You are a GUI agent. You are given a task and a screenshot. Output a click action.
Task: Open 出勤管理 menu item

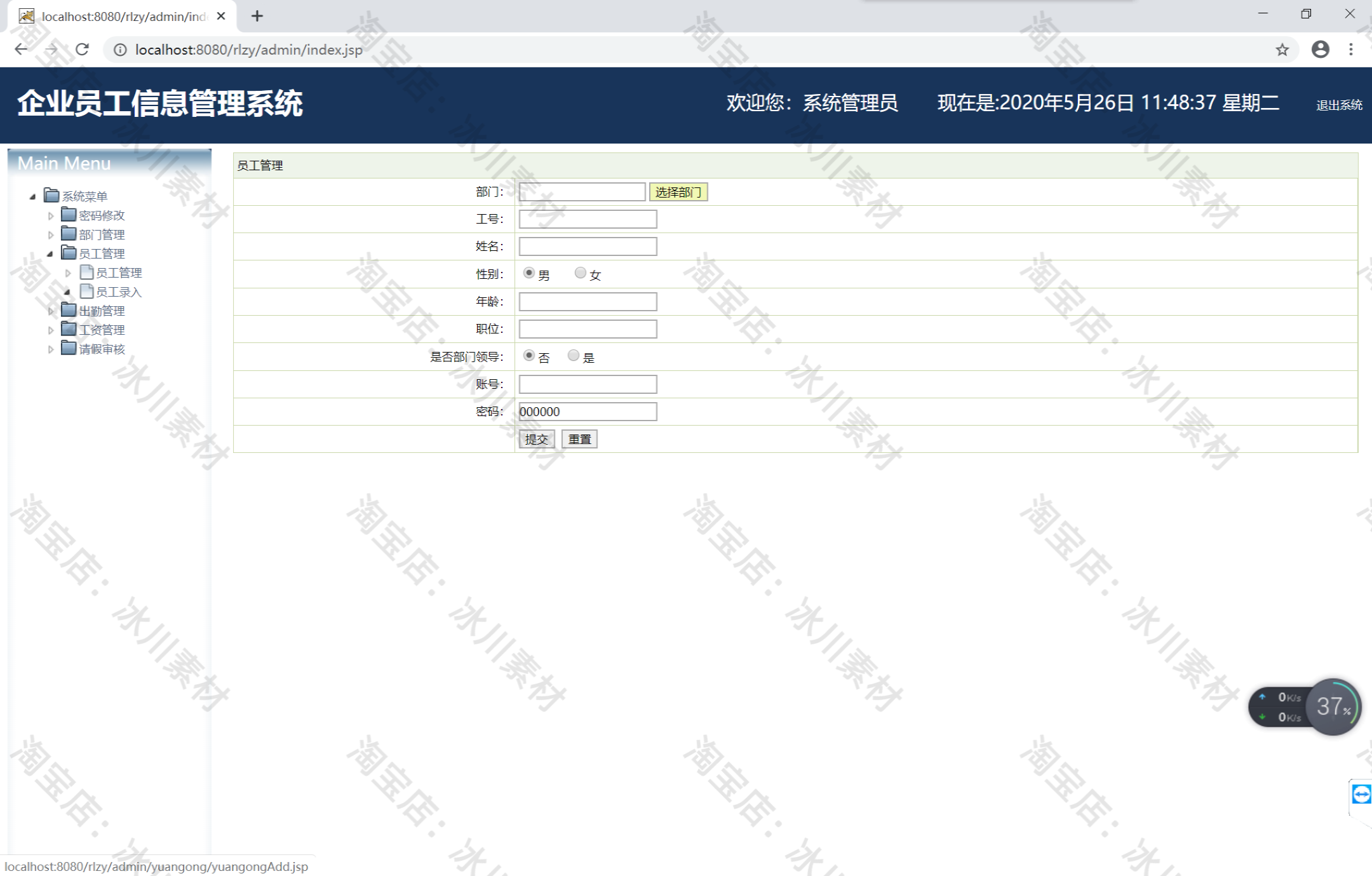click(x=102, y=311)
